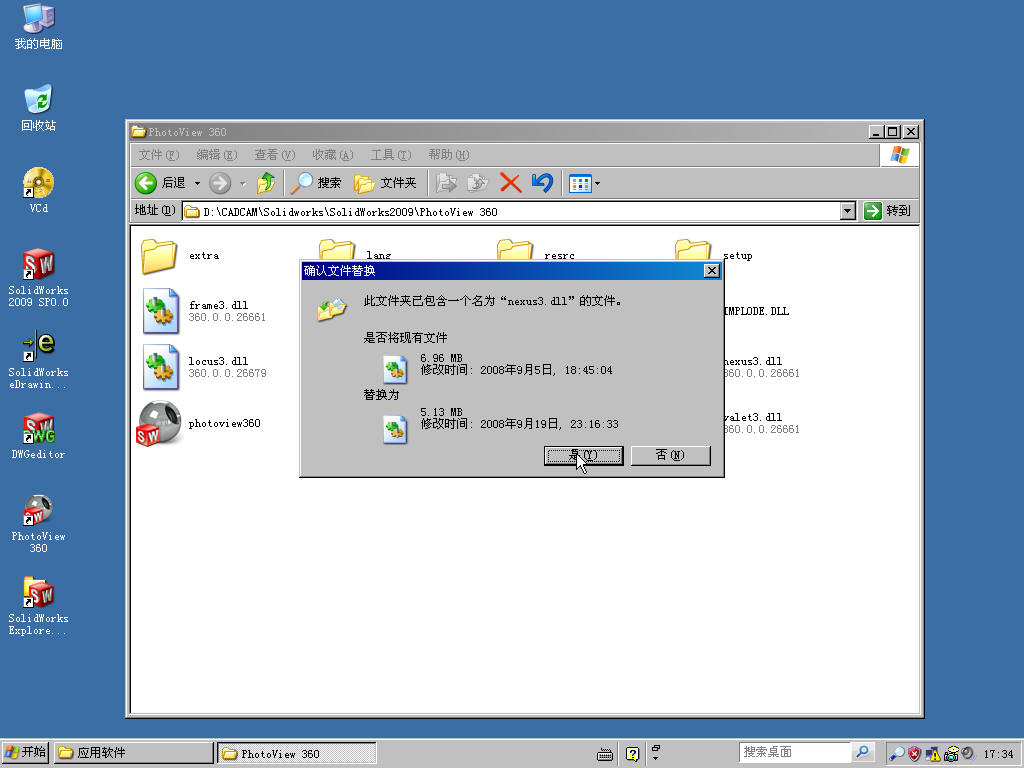Open PhotoView 360 desktop shortcut
This screenshot has width=1024, height=768.
pos(39,524)
